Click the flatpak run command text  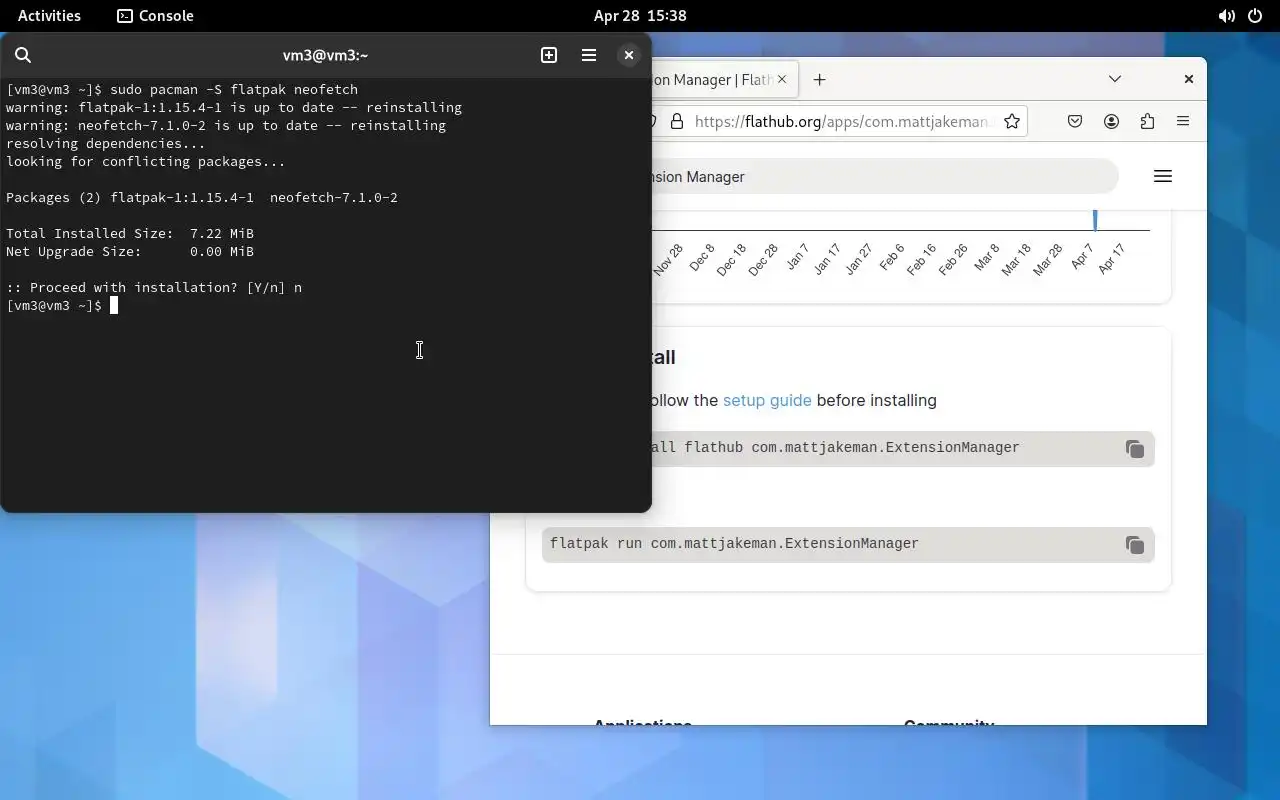click(734, 544)
